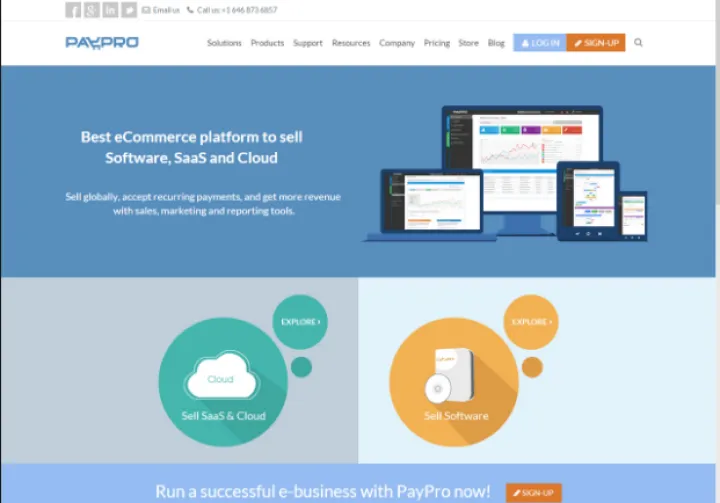Open the LinkedIn social icon
Viewport: 720px width, 503px height.
click(x=110, y=10)
